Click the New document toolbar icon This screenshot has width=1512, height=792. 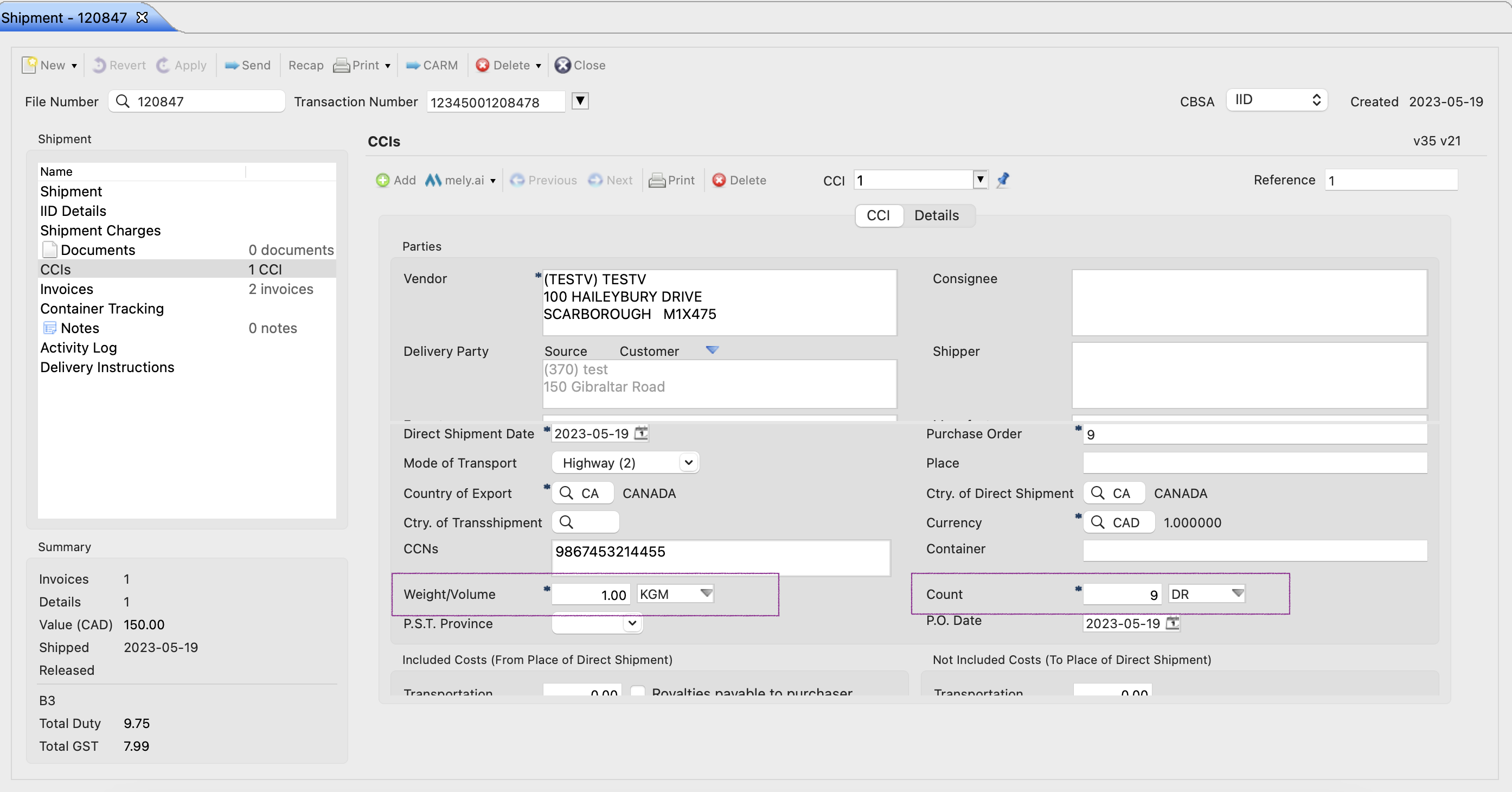click(29, 65)
